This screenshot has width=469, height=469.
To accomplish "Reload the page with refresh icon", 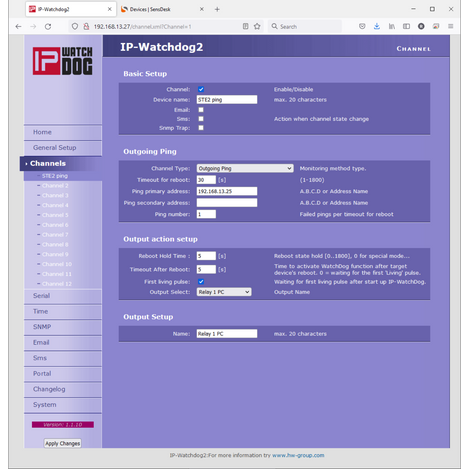I will [48, 26].
